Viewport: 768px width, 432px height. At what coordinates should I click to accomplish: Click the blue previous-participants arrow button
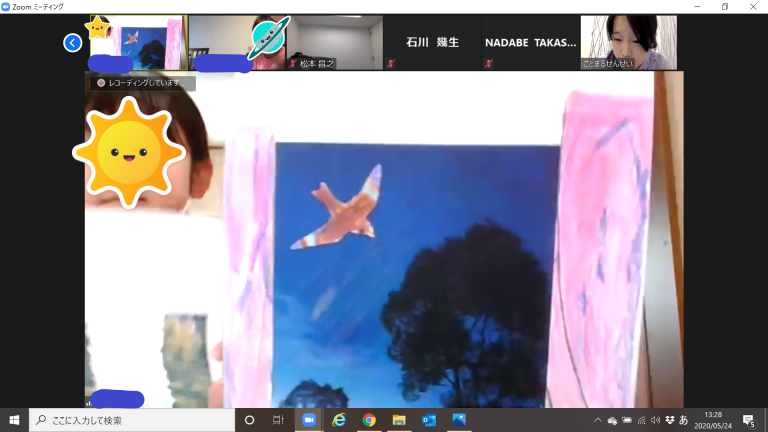[x=72, y=42]
